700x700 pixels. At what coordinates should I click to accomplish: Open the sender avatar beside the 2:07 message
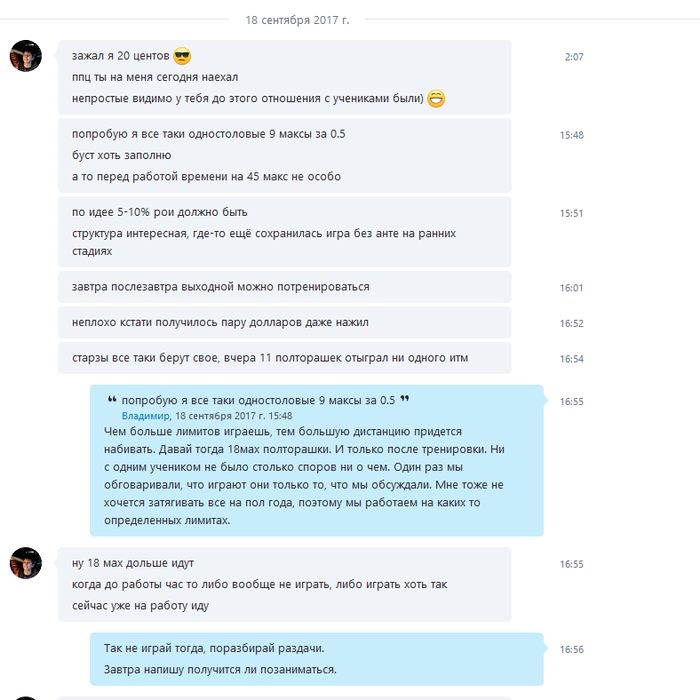pyautogui.click(x=26, y=56)
